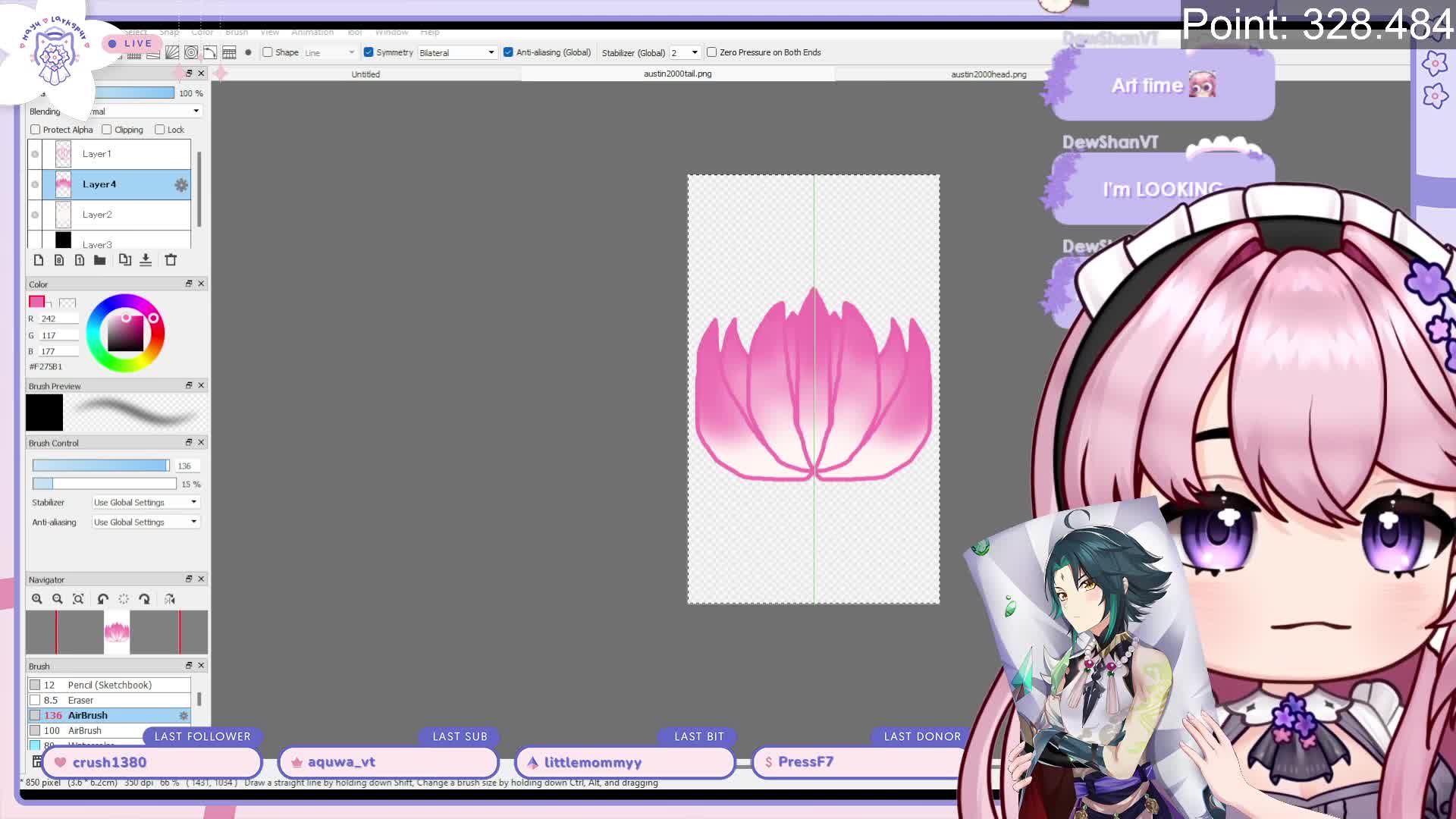This screenshot has width=1456, height=819.
Task: Hide Layer2 using its visibility dot
Action: point(35,215)
